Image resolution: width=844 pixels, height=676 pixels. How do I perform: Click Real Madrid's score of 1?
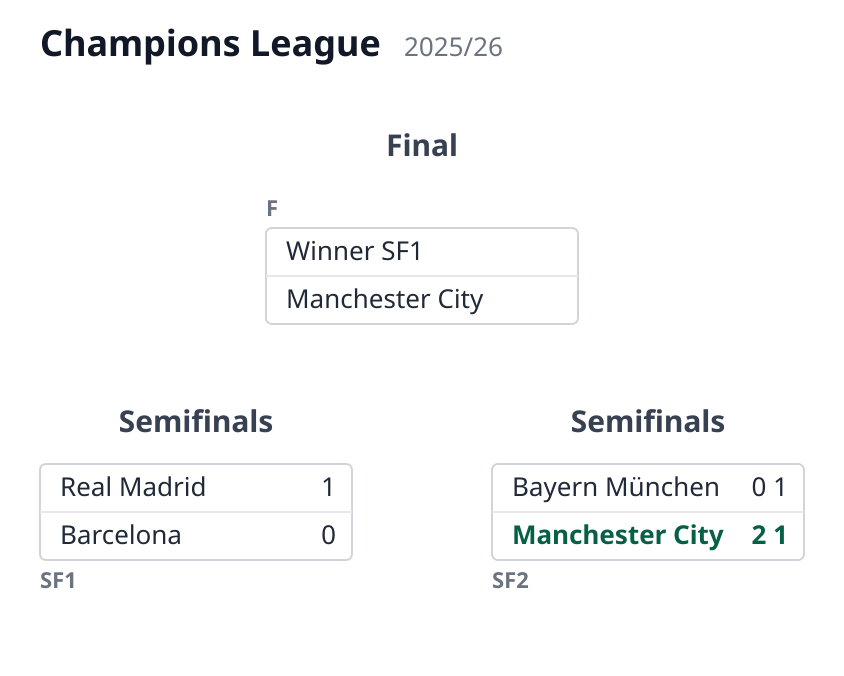pos(328,488)
